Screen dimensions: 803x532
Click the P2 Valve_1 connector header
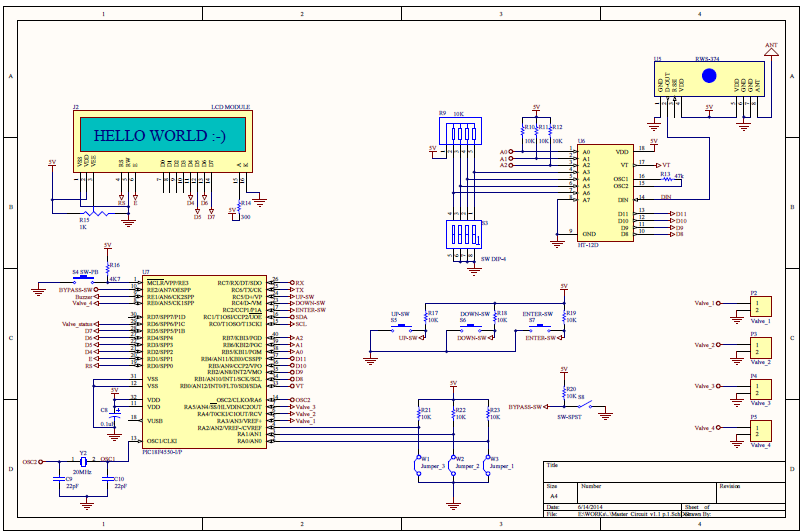[760, 307]
